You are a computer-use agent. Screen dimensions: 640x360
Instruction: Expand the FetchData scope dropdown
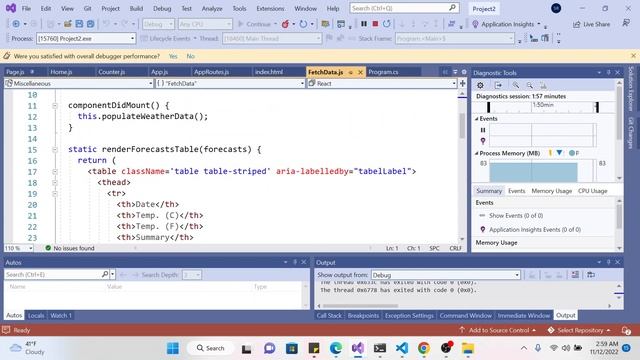tap(231, 83)
